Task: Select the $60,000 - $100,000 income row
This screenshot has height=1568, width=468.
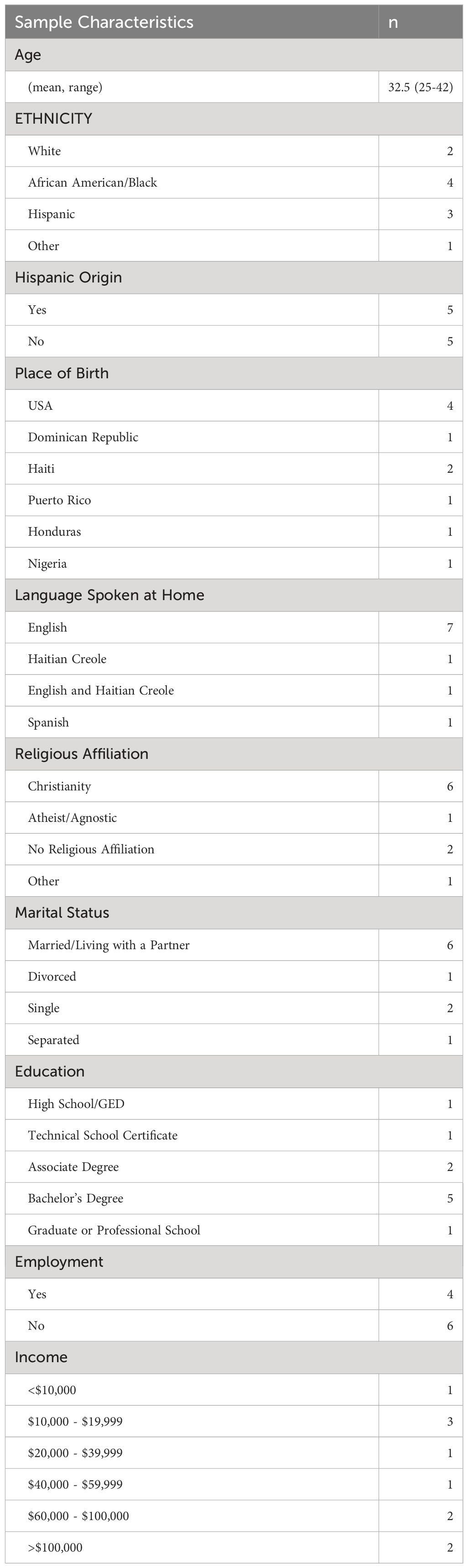Action: 234,1516
